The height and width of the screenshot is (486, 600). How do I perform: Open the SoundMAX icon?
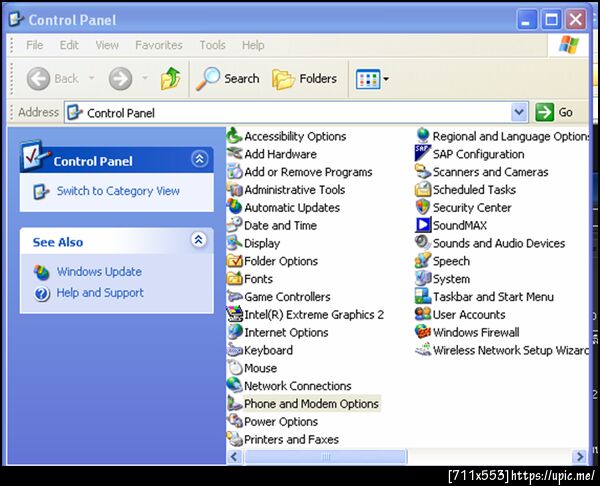tap(423, 225)
